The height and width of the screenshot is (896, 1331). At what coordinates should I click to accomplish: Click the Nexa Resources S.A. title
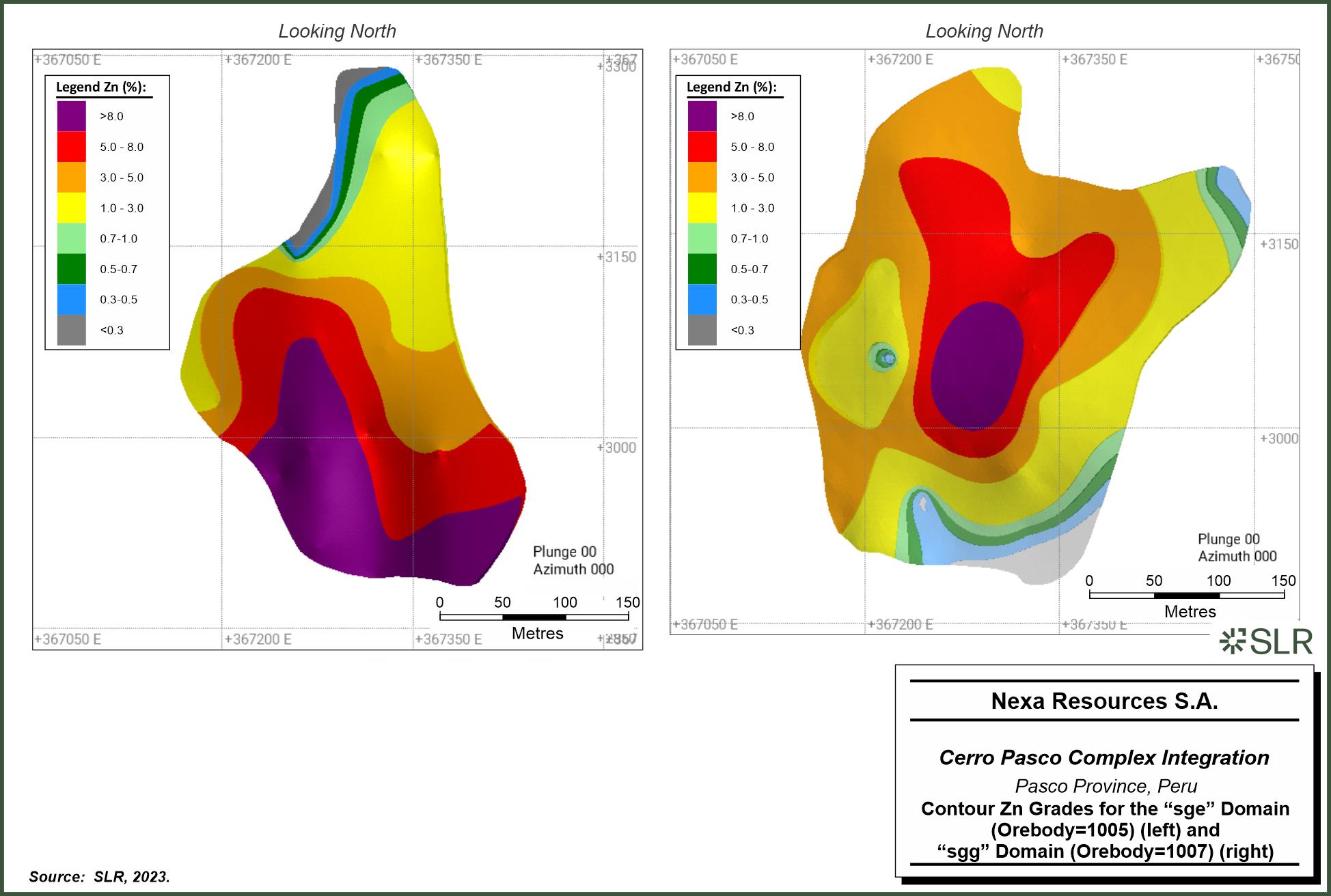pyautogui.click(x=1104, y=701)
